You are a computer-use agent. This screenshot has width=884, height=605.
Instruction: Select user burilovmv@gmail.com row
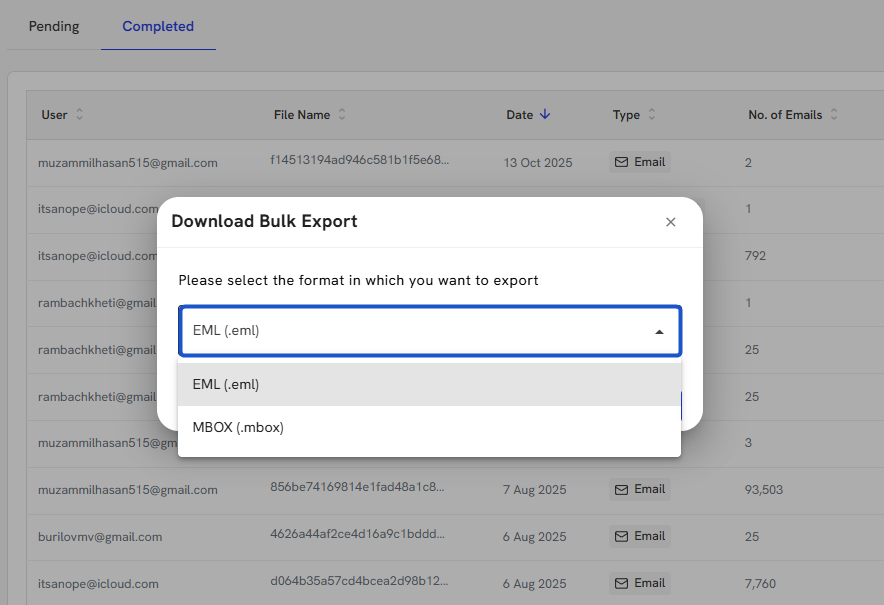[100, 537]
